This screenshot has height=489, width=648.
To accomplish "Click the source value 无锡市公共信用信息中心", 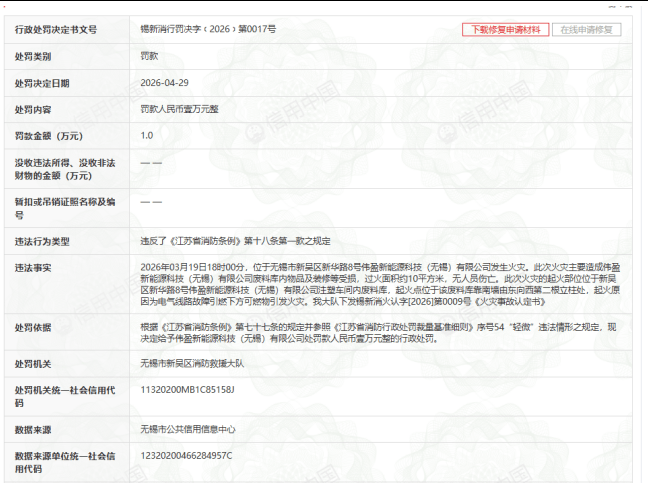I will pos(188,429).
